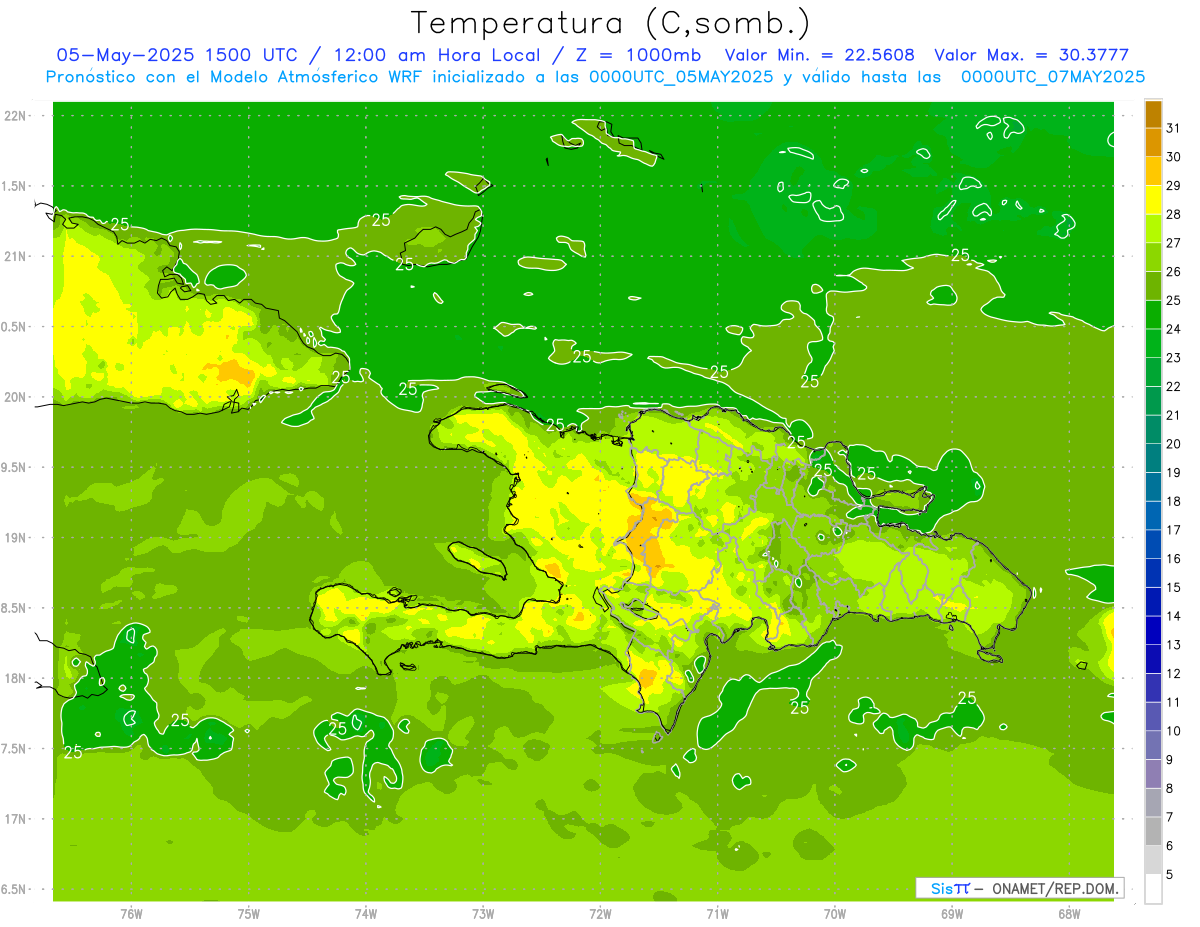This screenshot has width=1200, height=927.
Task: Click the valid-until time "0000UTC_07MAY2025"
Action: [x=1053, y=77]
